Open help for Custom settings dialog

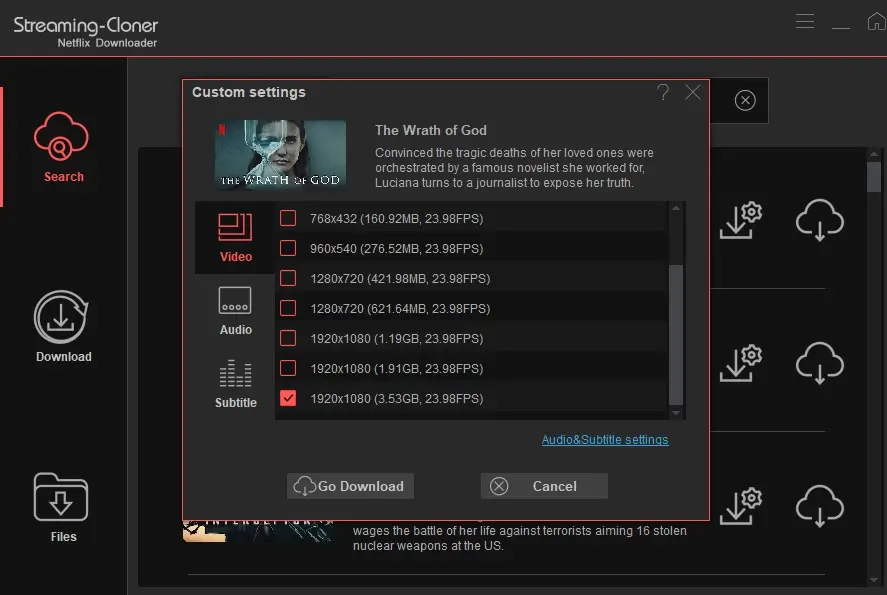[663, 92]
